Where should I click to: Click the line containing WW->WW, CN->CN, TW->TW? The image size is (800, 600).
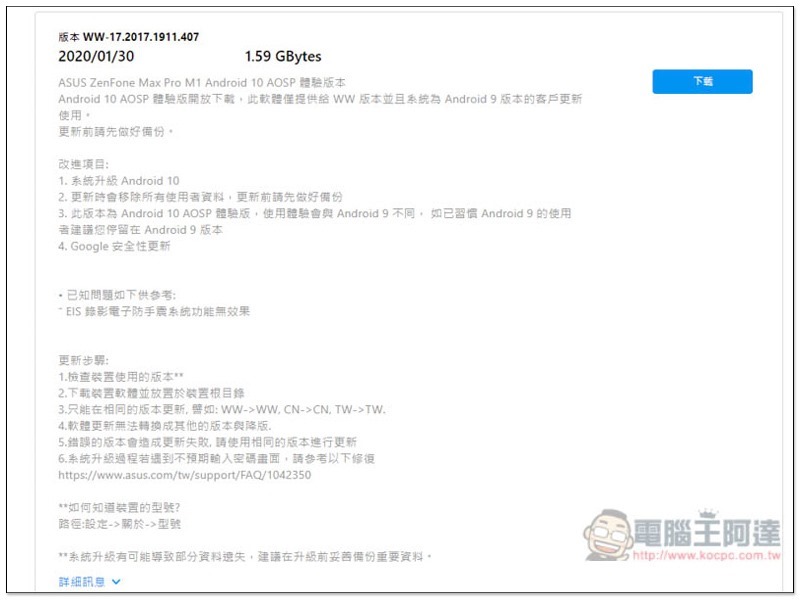pos(222,410)
